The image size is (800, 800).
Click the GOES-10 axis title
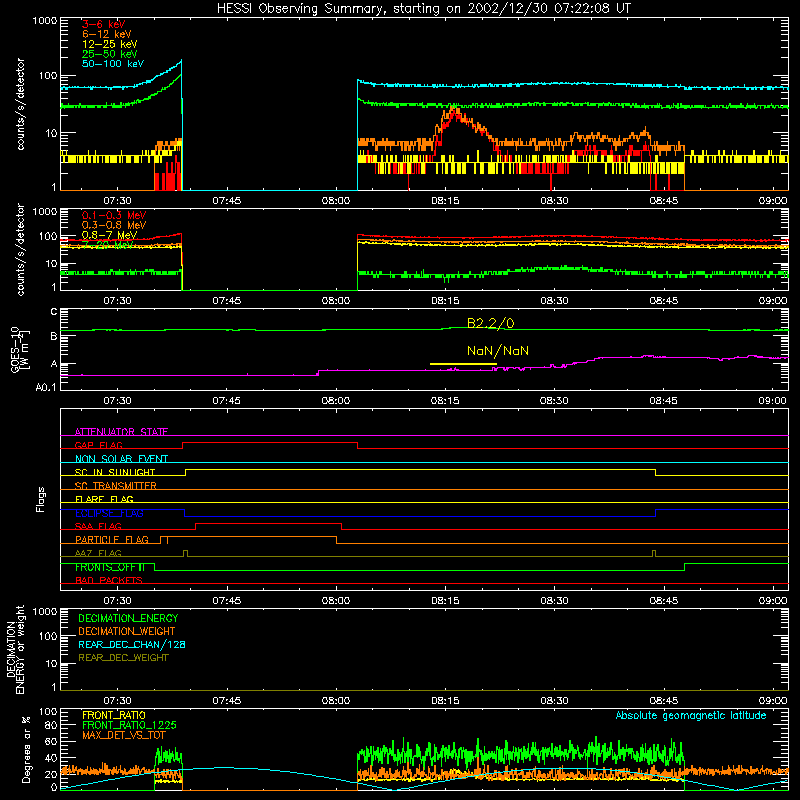15,350
